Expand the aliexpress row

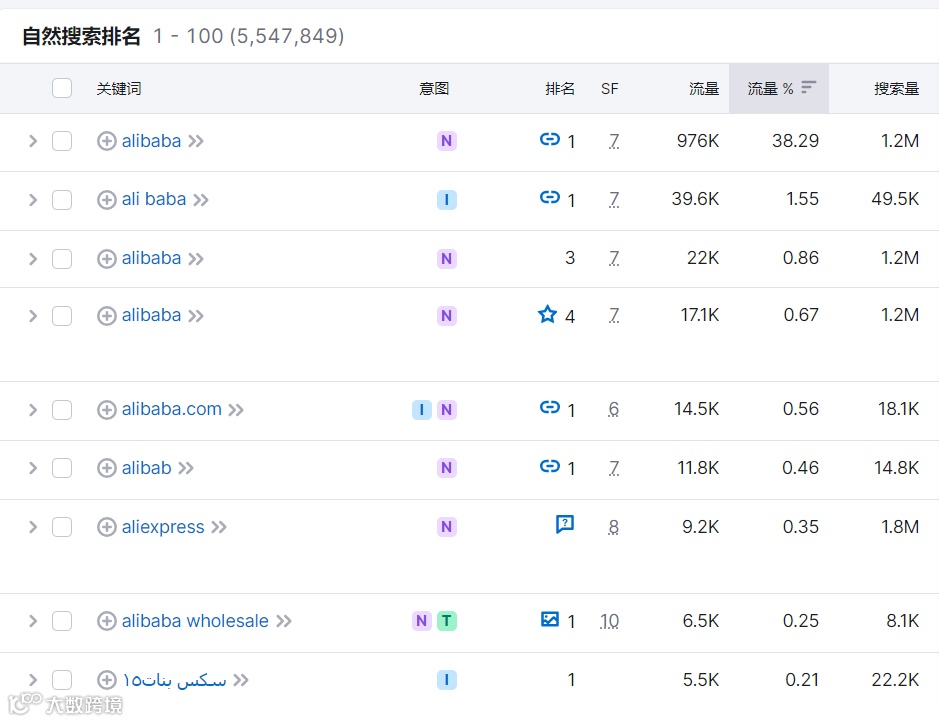point(33,527)
